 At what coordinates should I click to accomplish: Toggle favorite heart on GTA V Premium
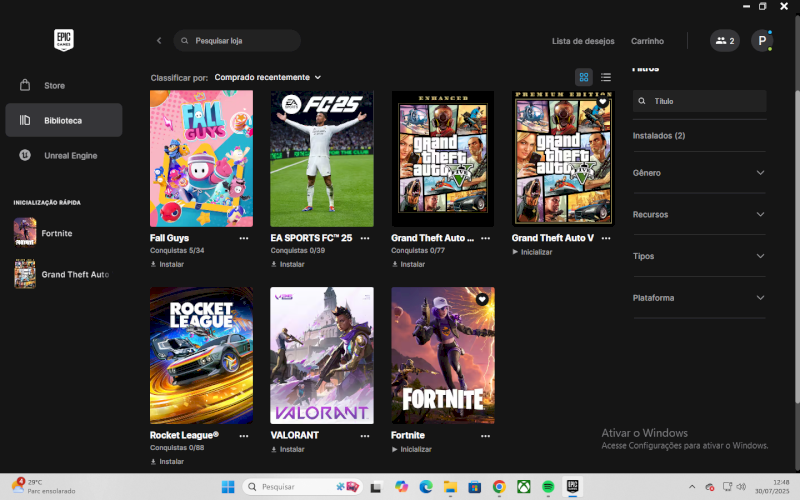coord(602,102)
